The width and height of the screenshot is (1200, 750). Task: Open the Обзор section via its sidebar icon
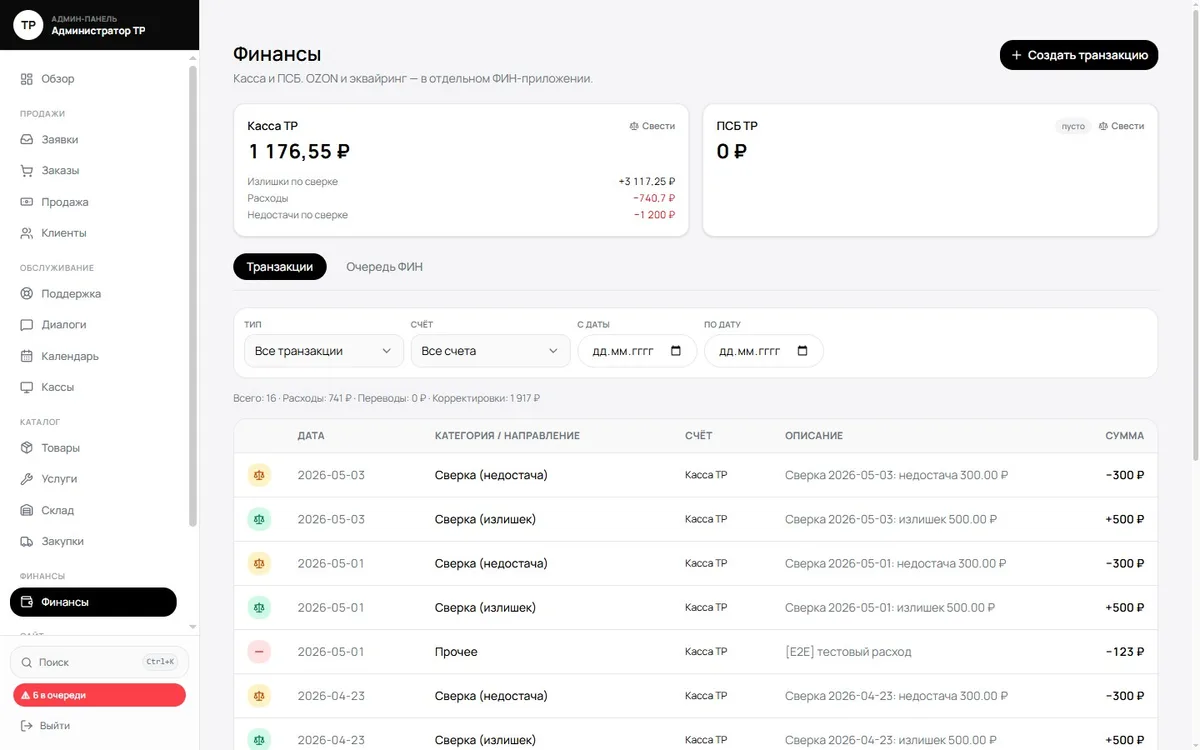pos(27,79)
